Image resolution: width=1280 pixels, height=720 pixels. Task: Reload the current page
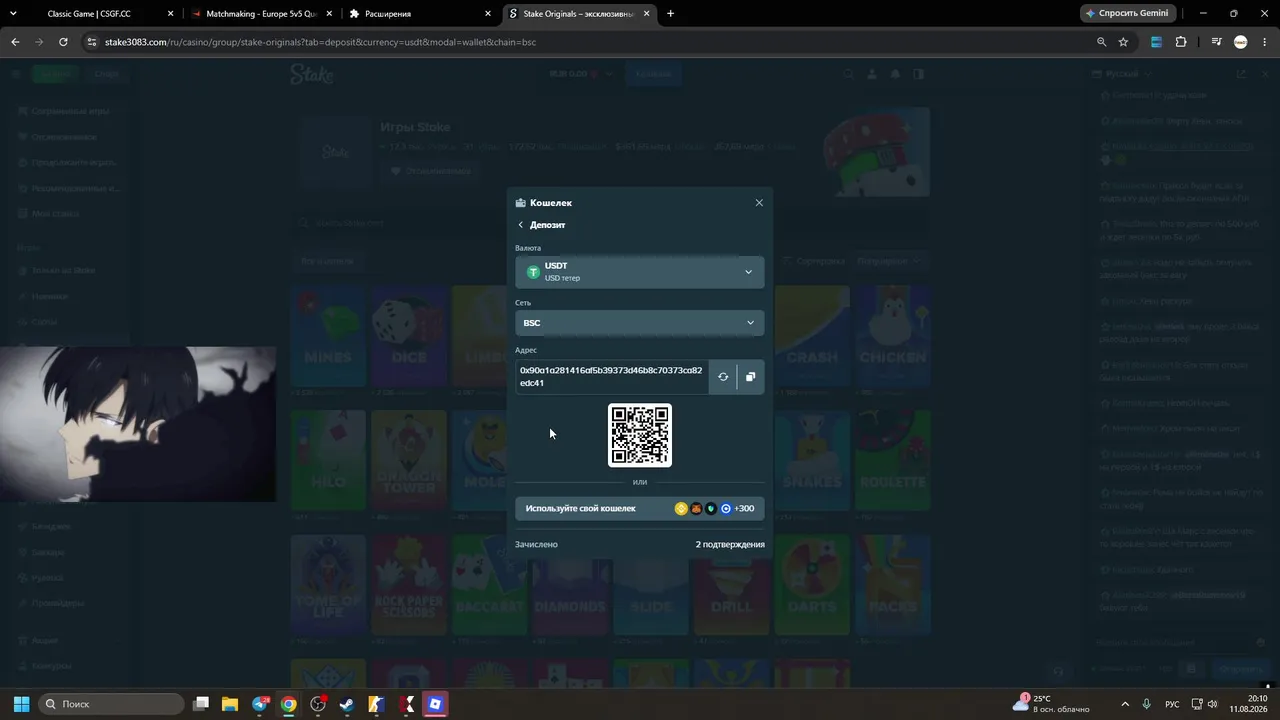pyautogui.click(x=63, y=42)
